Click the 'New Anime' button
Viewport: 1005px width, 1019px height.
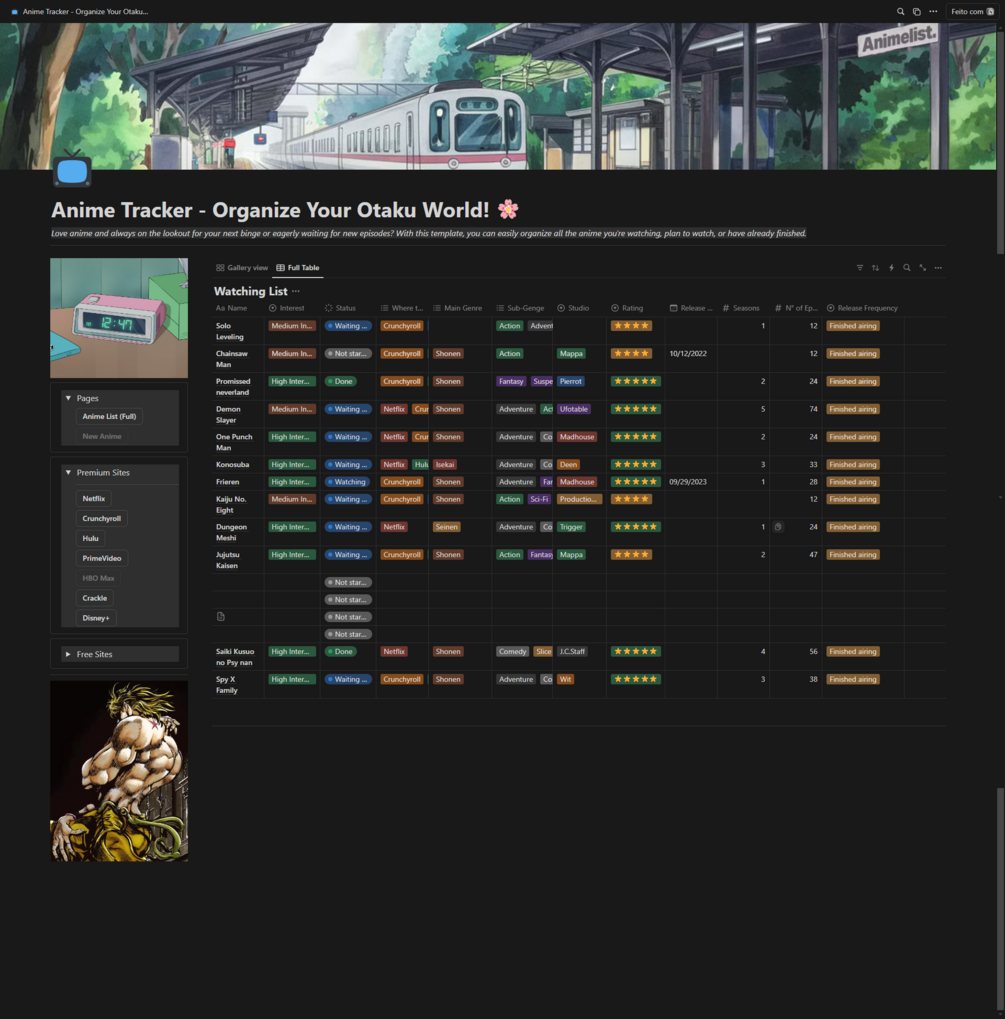click(x=101, y=436)
